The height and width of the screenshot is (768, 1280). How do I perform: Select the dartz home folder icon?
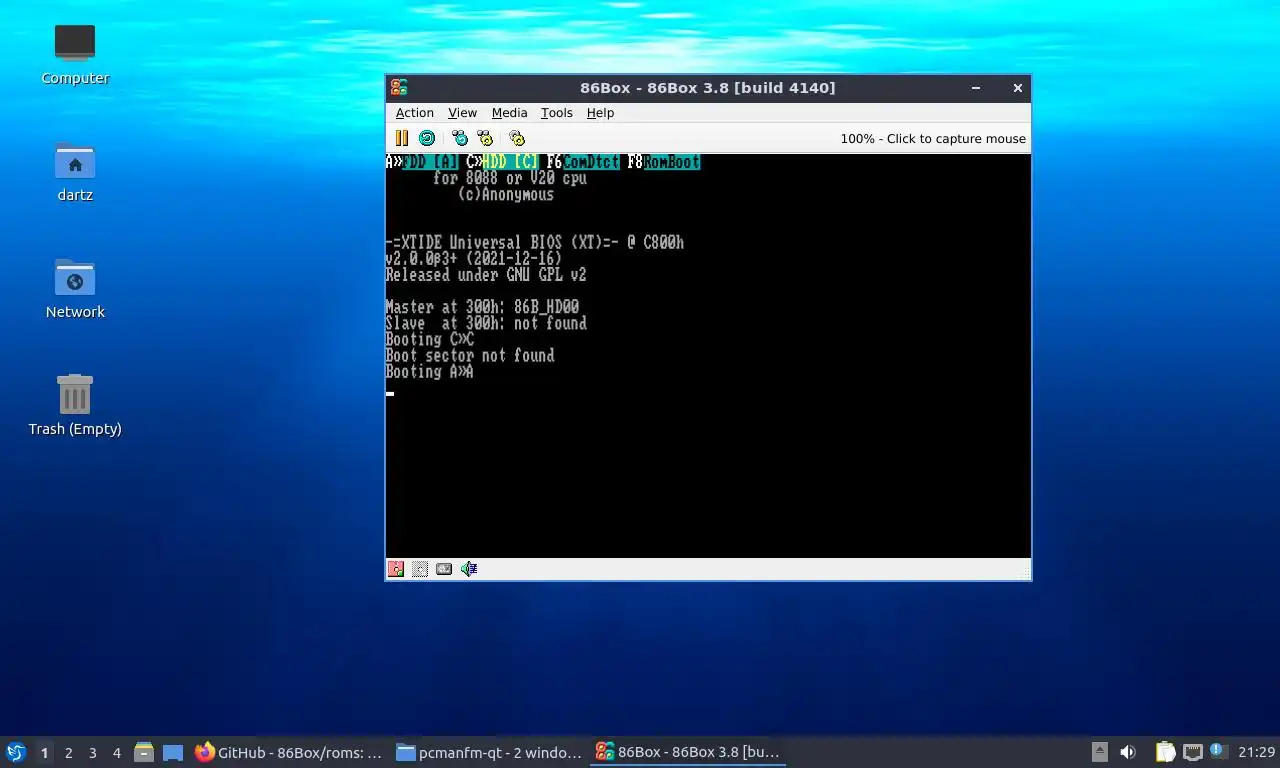pyautogui.click(x=75, y=171)
